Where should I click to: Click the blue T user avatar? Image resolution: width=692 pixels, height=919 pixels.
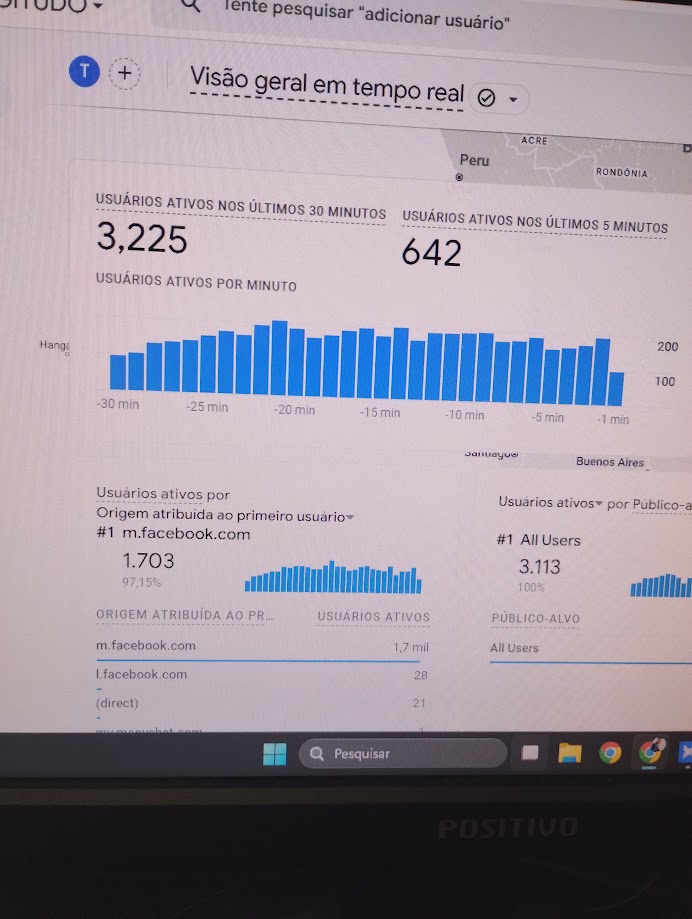[84, 72]
